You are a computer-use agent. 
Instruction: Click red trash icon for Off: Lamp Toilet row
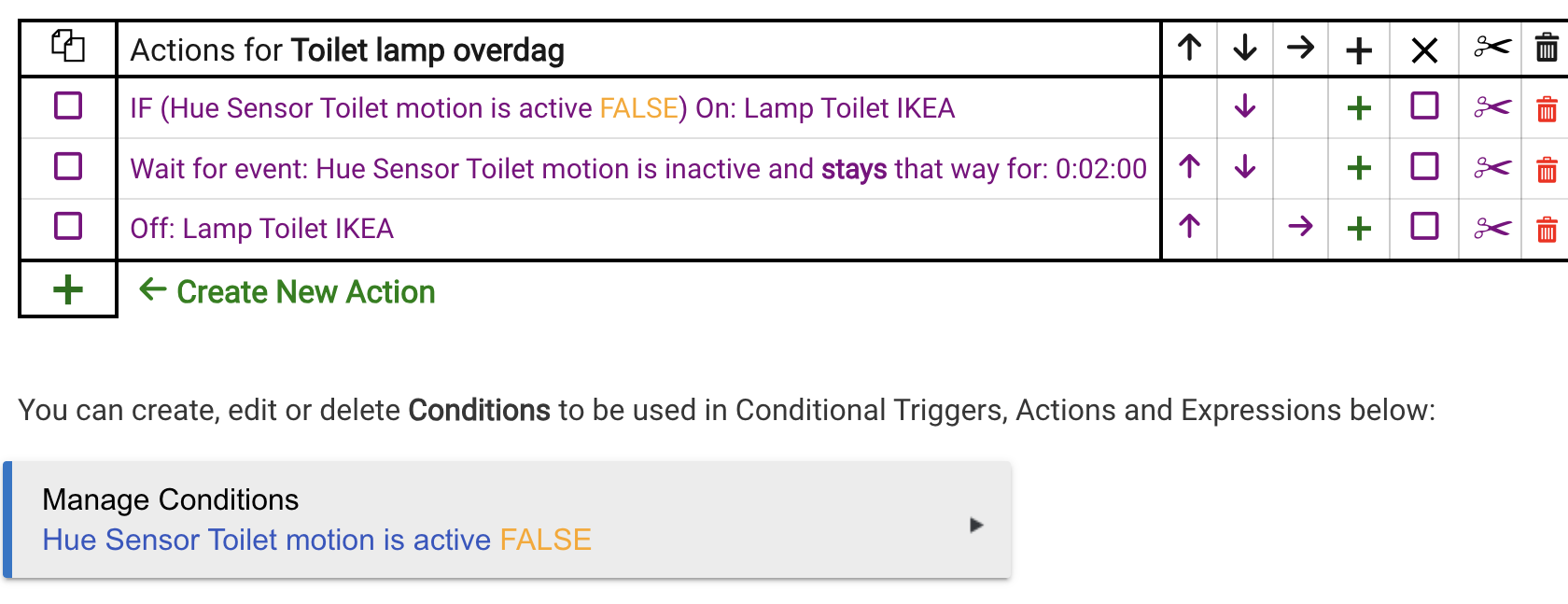1547,229
